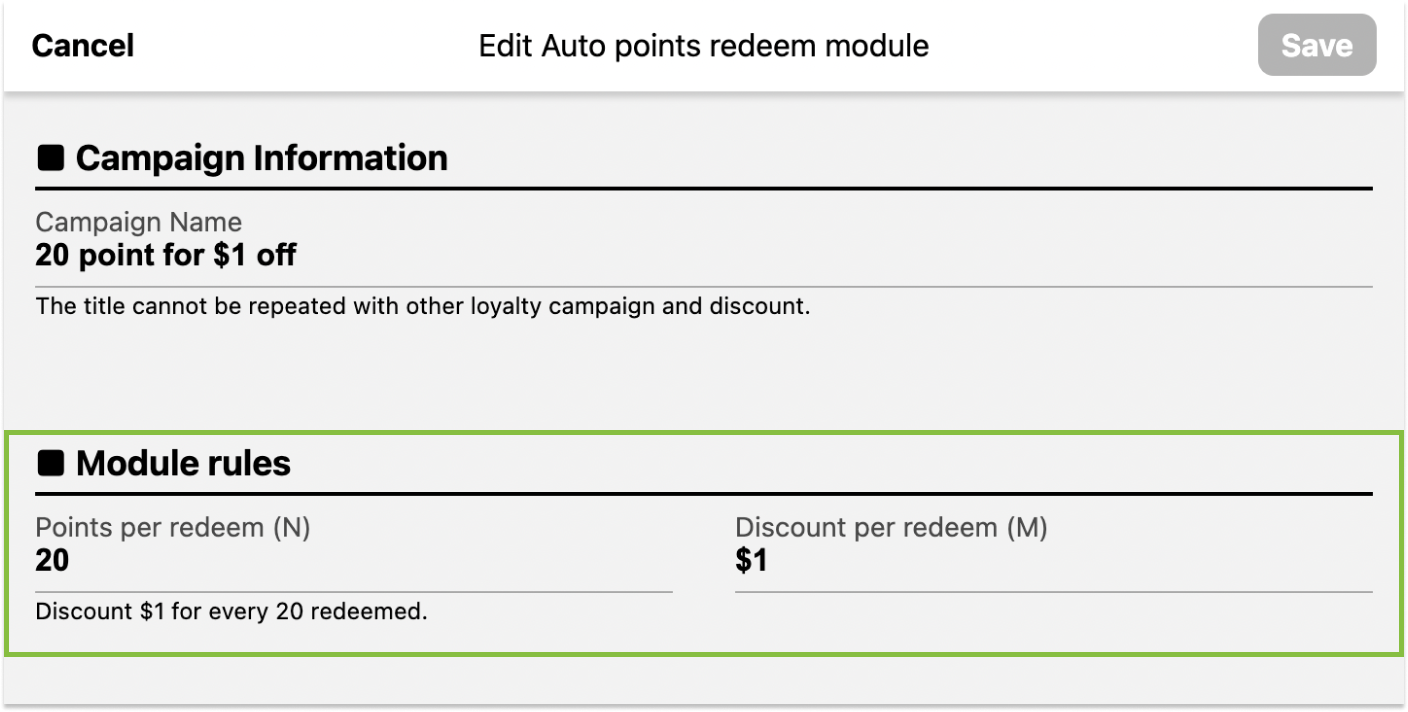Select the Discount per redeem (M) label
The height and width of the screenshot is (712, 1408).
coord(891,528)
